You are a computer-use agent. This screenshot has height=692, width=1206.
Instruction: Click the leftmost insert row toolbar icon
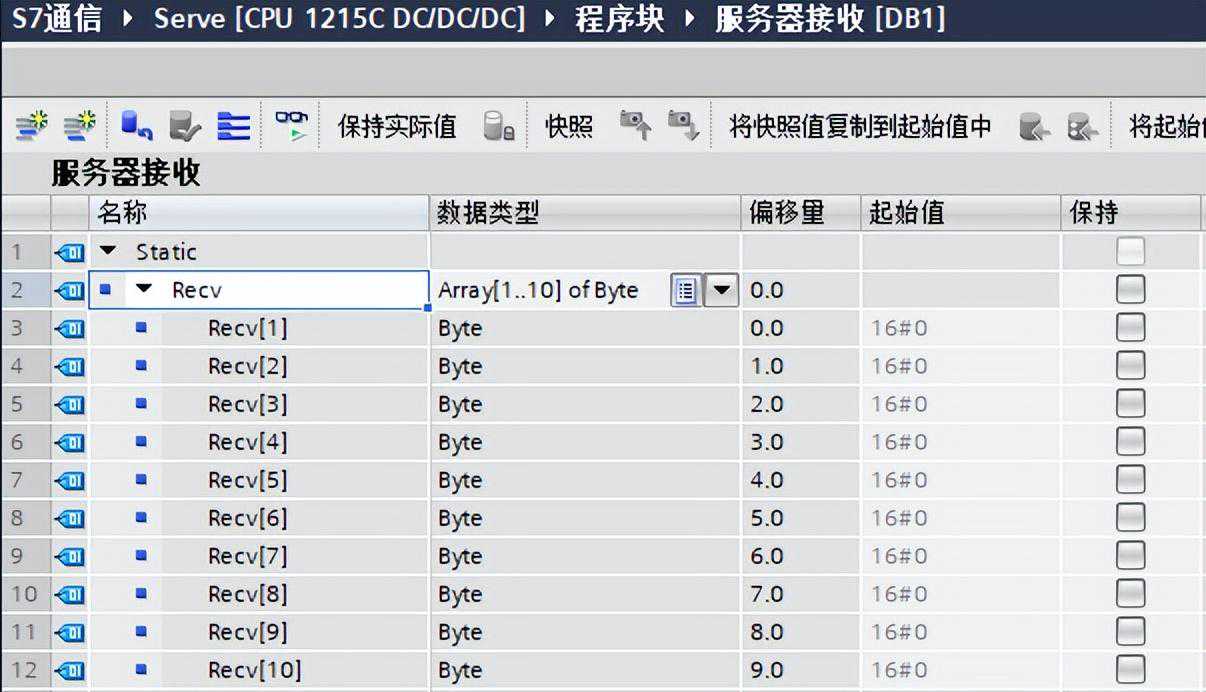[31, 126]
